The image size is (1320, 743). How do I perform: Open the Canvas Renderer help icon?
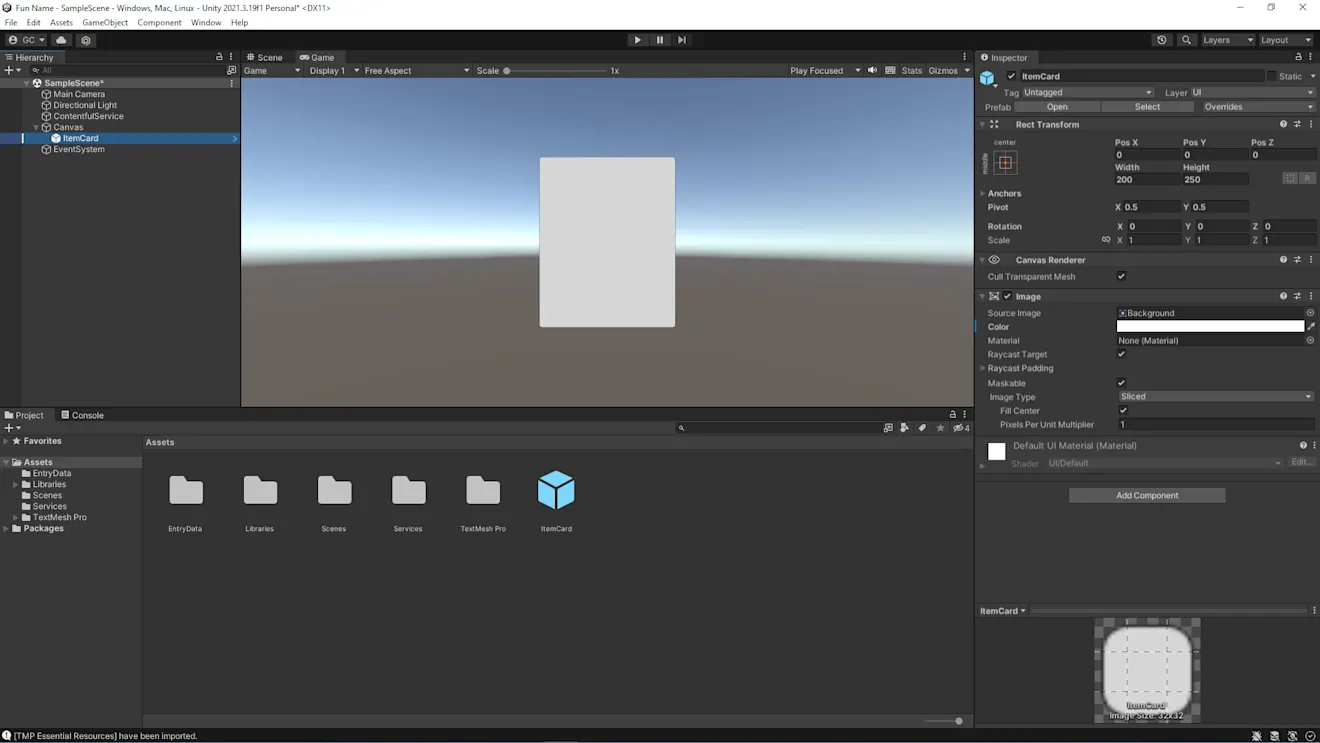(x=1283, y=259)
